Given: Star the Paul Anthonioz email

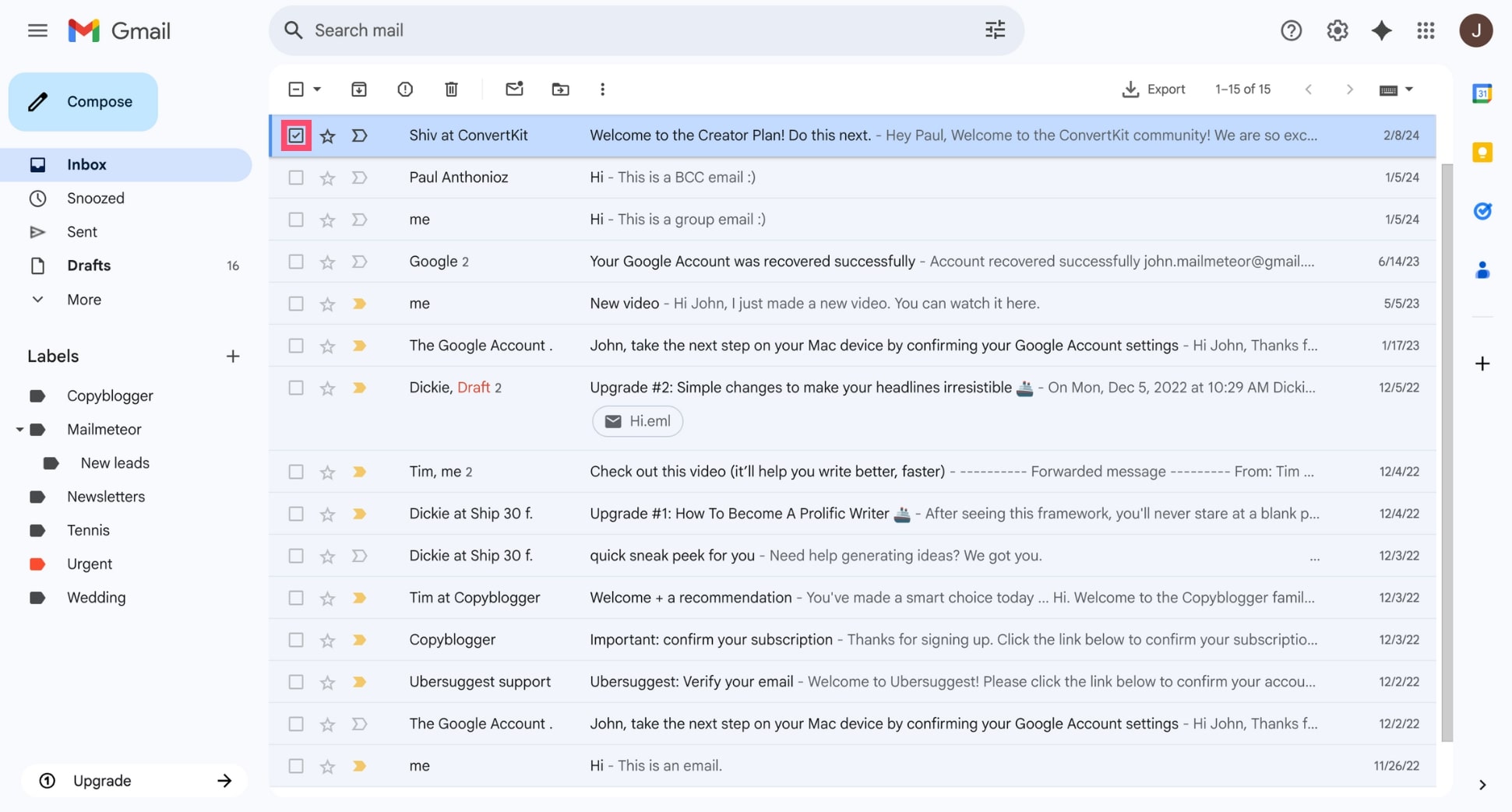Looking at the screenshot, I should [327, 178].
